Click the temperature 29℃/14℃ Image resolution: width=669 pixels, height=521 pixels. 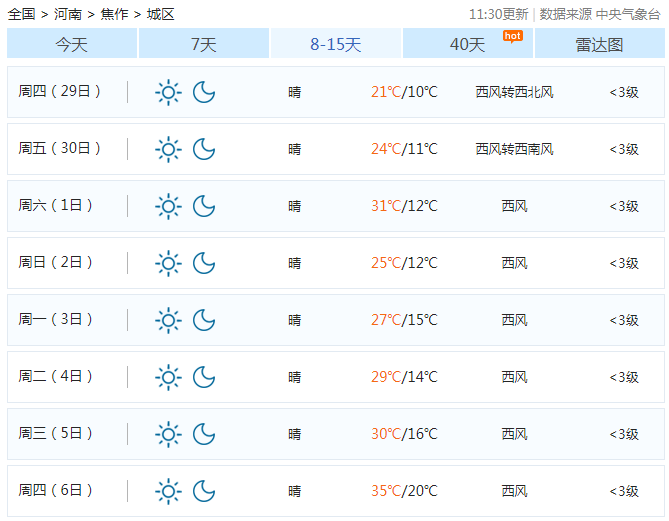(x=404, y=377)
